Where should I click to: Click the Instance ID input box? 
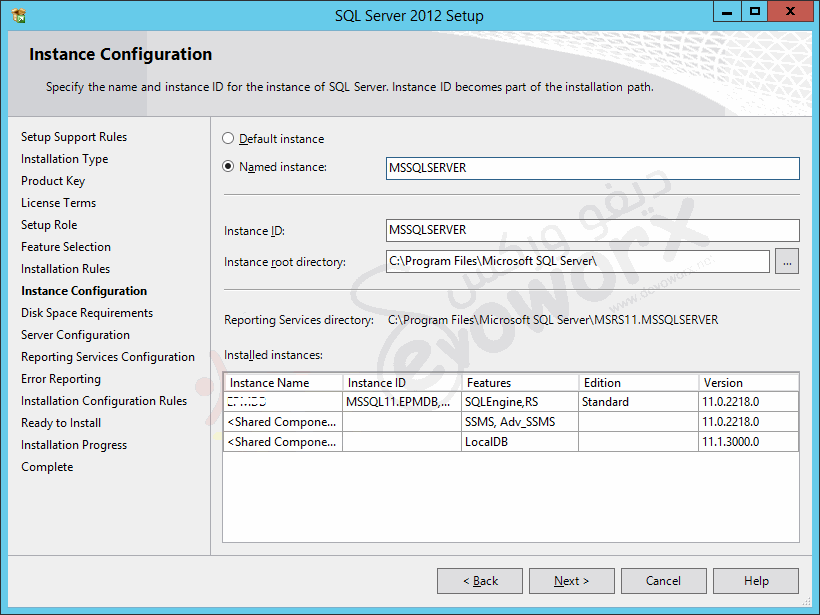pos(592,230)
